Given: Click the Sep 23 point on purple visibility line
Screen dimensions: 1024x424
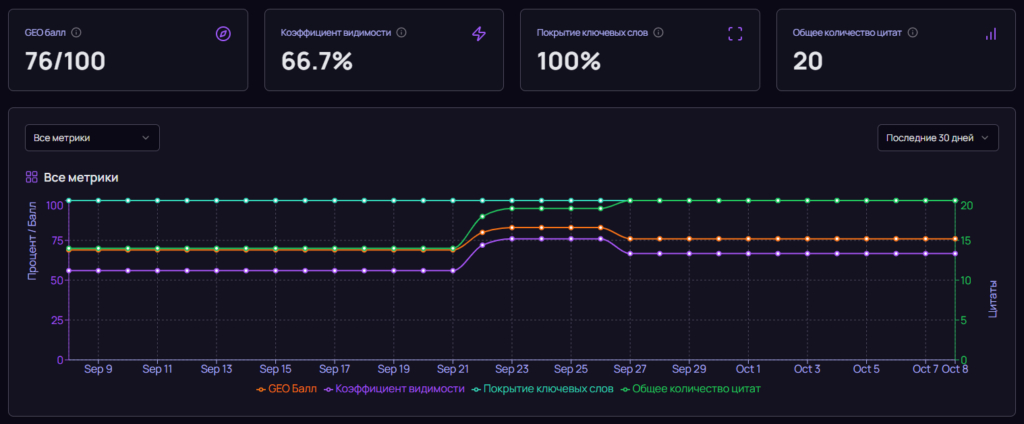Looking at the screenshot, I should (x=512, y=239).
